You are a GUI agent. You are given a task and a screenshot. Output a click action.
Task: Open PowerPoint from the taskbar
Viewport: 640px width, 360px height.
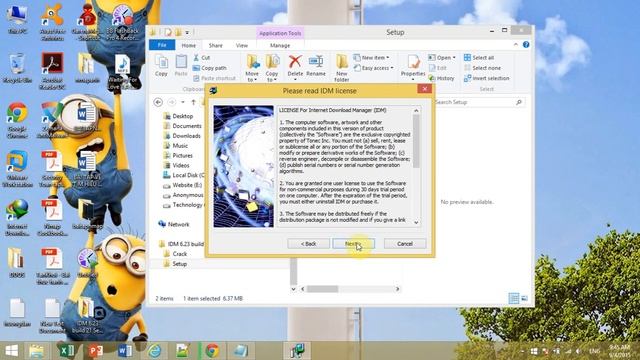95,351
